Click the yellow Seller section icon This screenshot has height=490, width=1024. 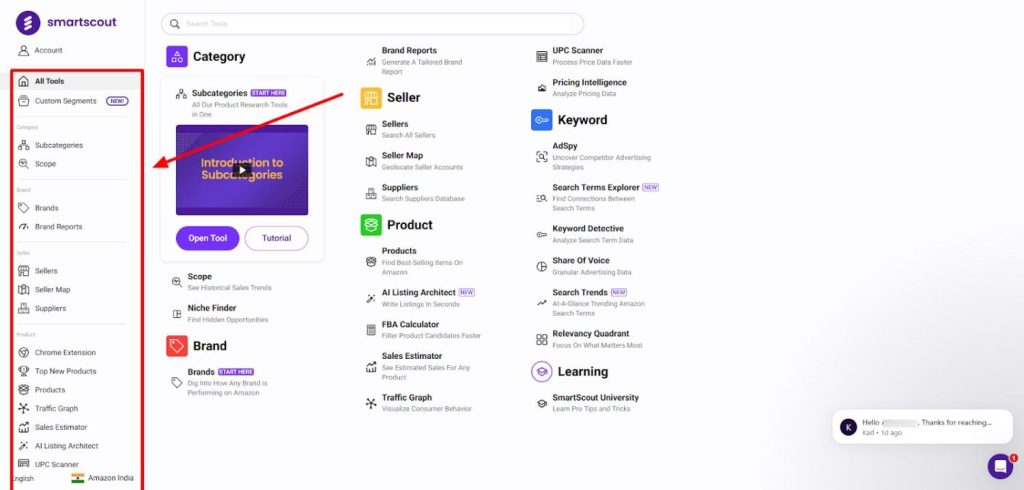click(x=371, y=98)
